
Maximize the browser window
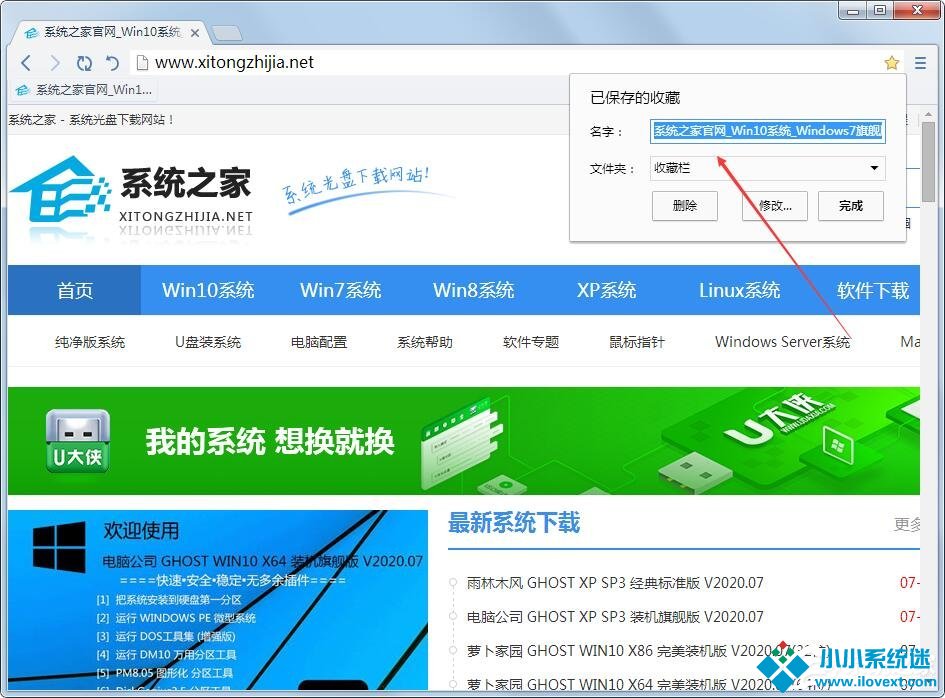click(880, 10)
